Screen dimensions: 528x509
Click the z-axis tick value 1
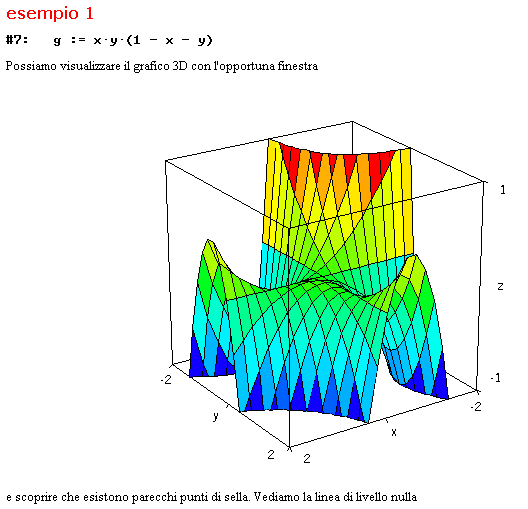coord(503,190)
